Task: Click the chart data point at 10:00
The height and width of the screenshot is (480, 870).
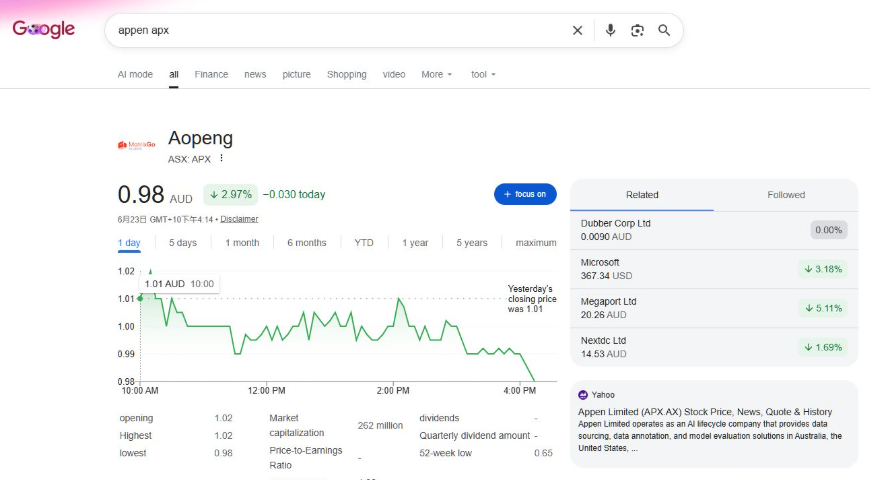Action: click(x=140, y=299)
